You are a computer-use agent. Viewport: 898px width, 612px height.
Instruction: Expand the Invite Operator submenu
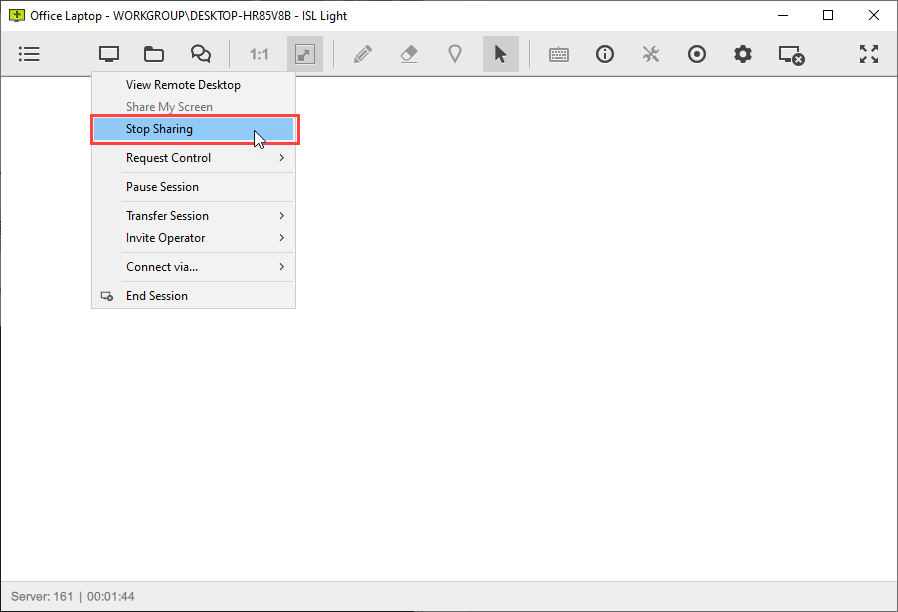[x=194, y=238]
